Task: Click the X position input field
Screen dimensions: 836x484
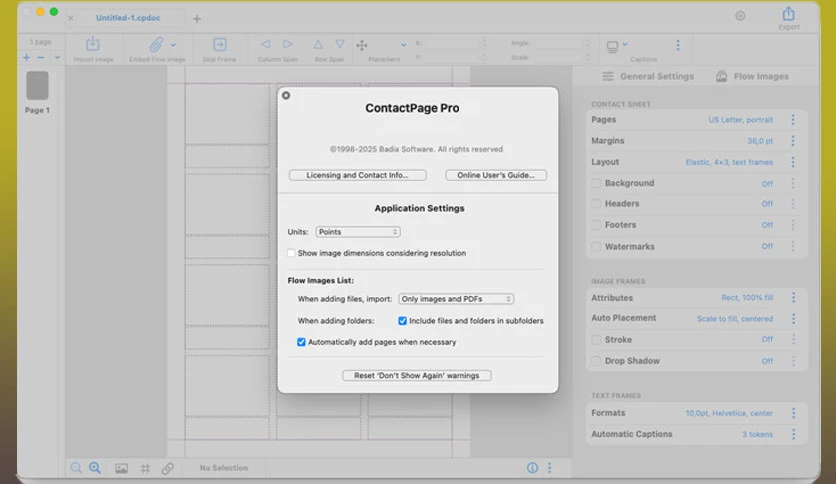Action: coord(452,43)
